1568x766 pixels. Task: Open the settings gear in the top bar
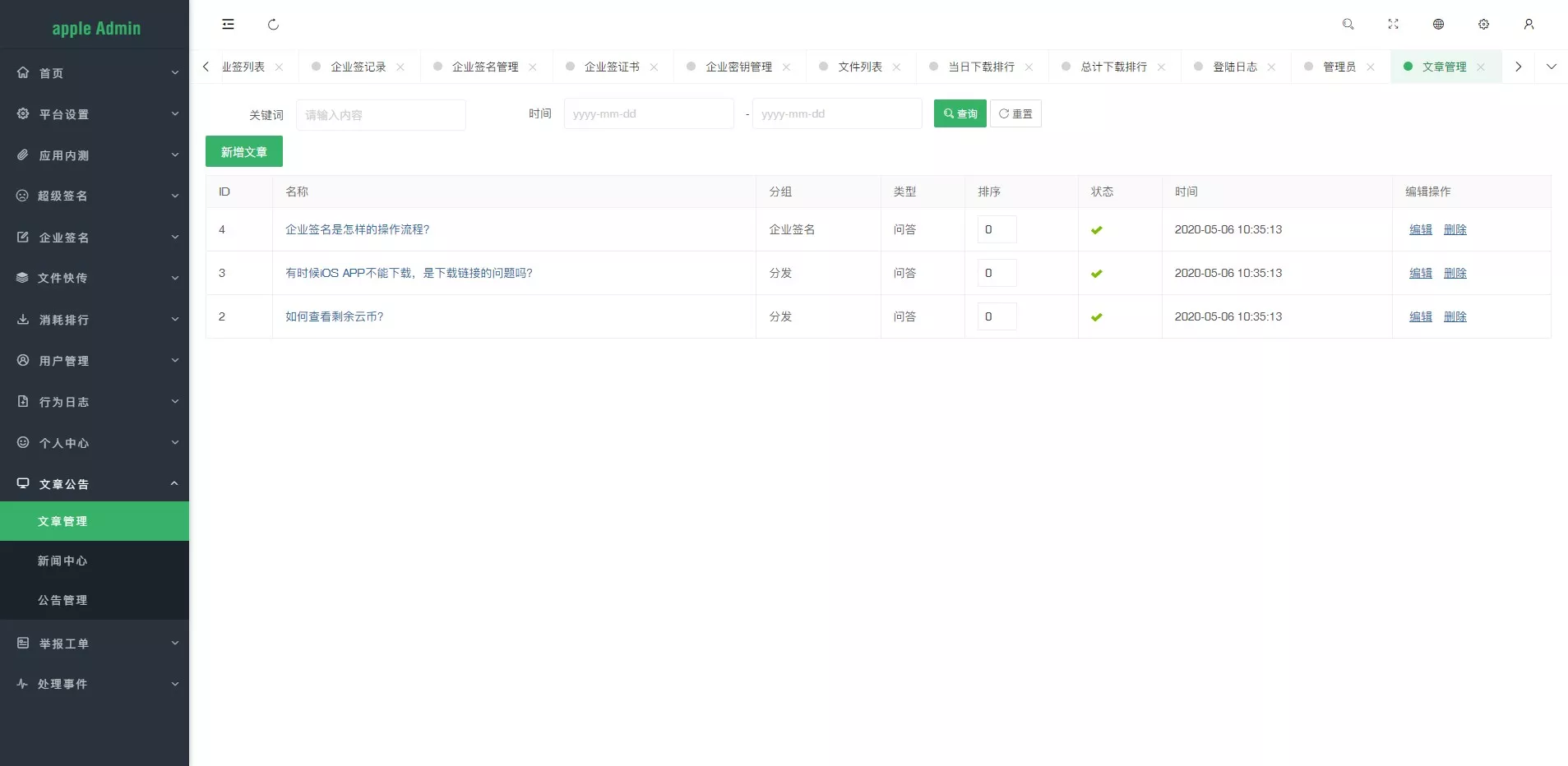[1483, 24]
